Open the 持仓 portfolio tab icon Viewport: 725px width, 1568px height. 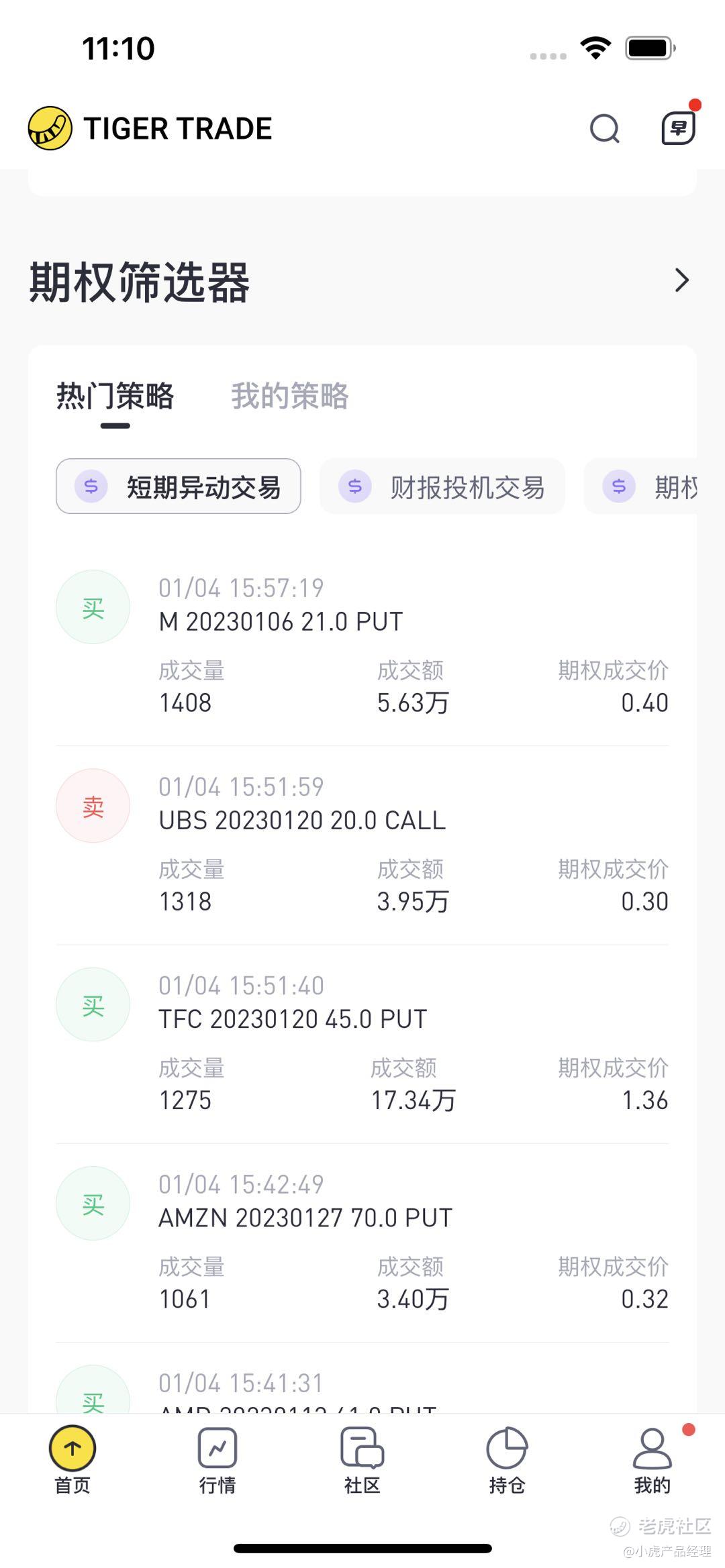coord(507,1449)
